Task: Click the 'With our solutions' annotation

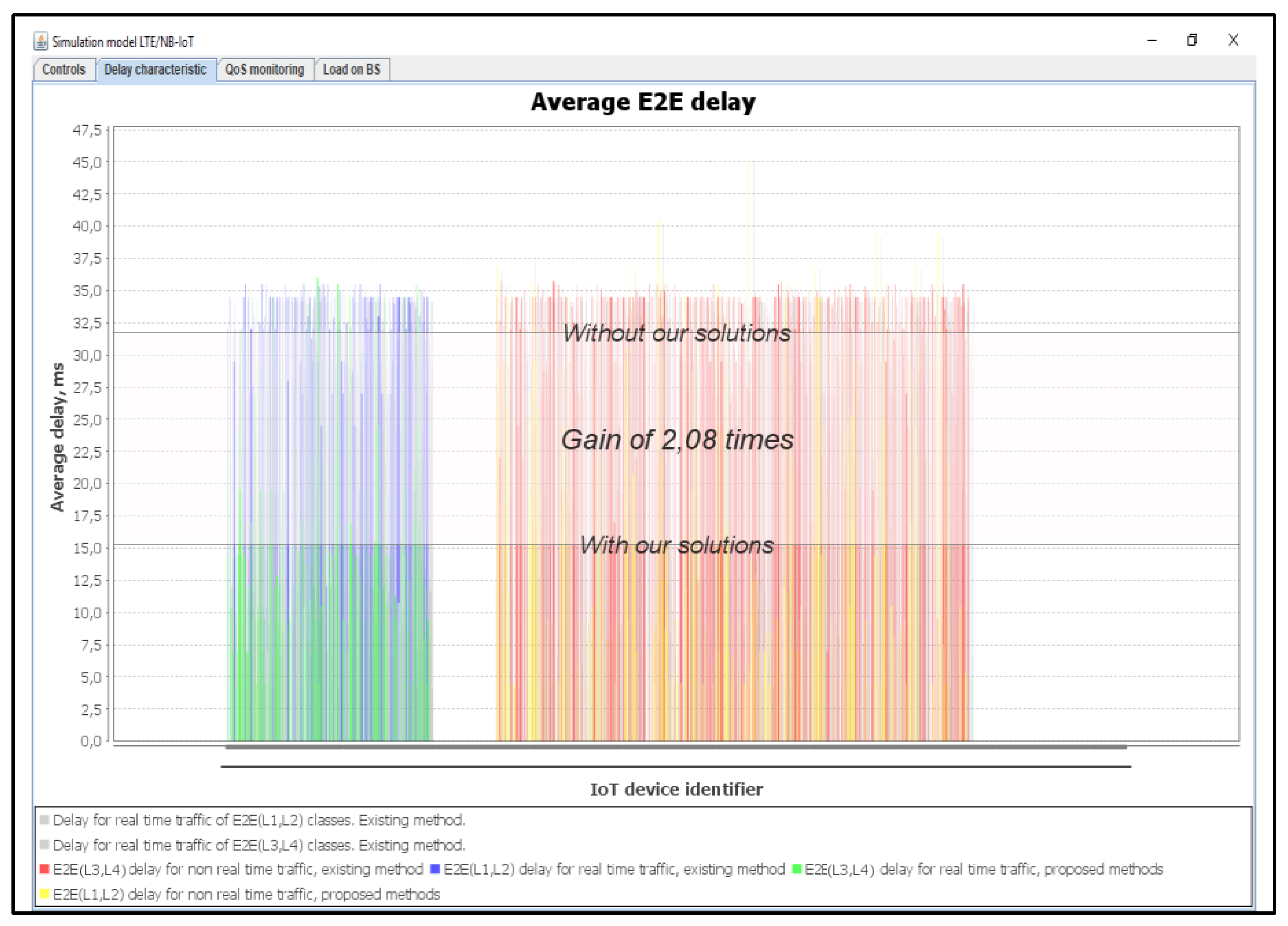Action: coord(676,545)
